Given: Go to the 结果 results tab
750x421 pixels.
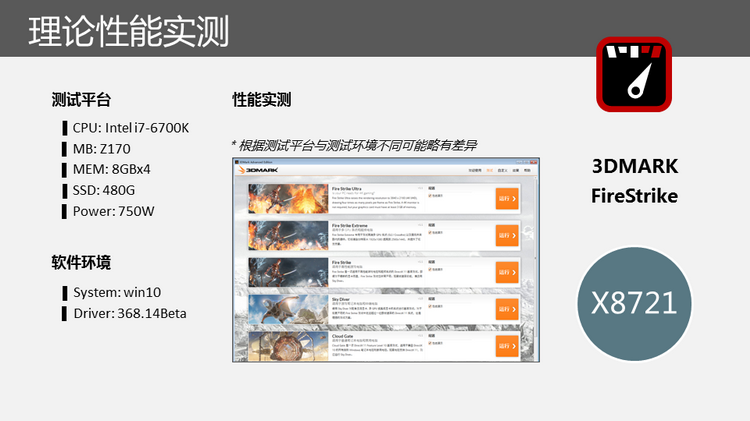Looking at the screenshot, I should (x=517, y=171).
